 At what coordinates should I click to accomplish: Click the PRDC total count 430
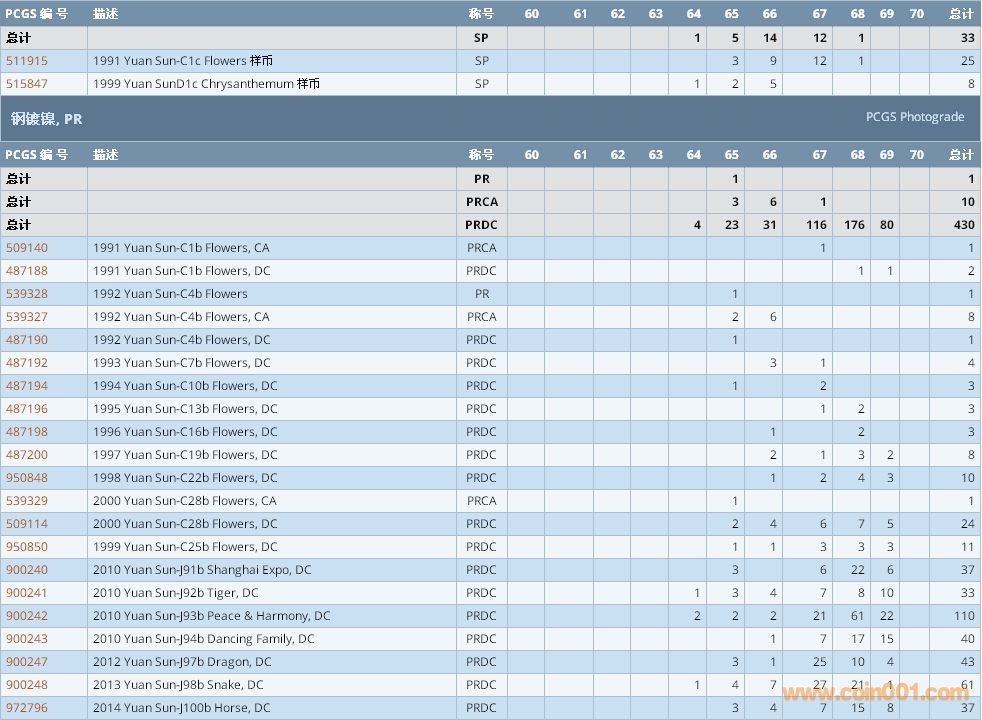[963, 225]
